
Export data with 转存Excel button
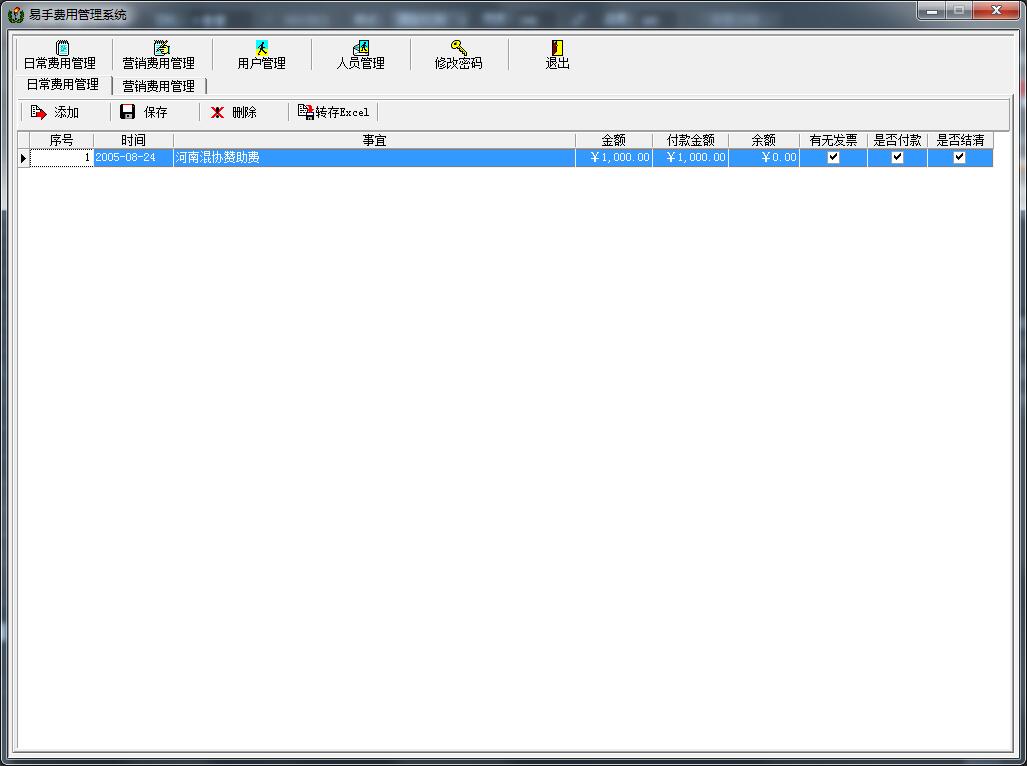(333, 112)
